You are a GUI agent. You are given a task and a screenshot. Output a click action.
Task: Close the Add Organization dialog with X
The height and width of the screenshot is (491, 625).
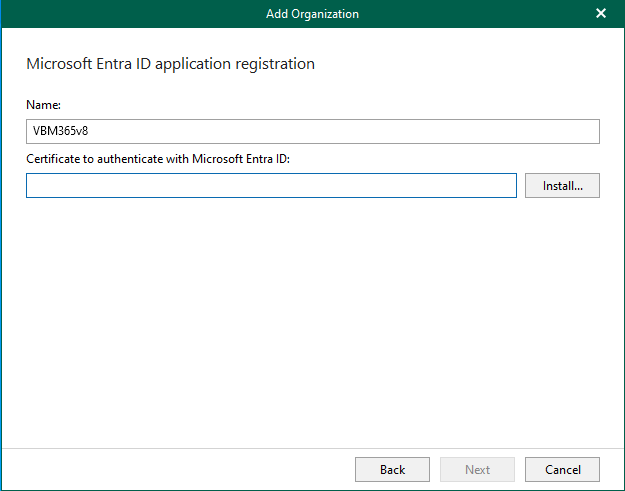[x=600, y=13]
